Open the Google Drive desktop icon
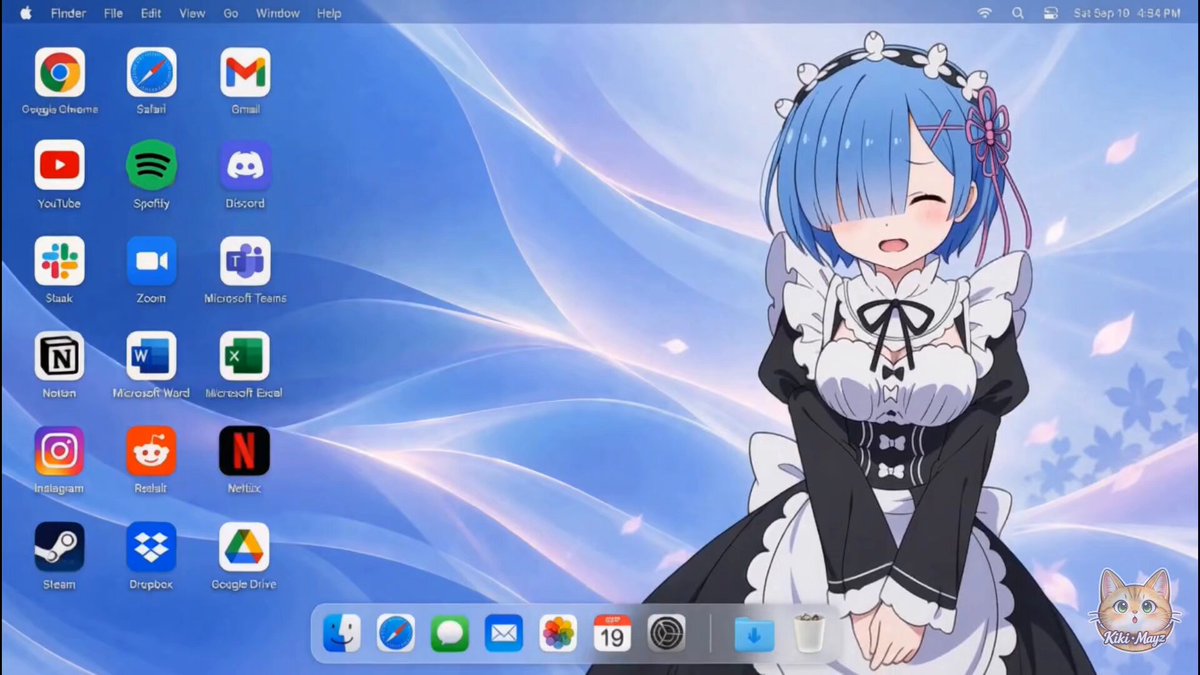 tap(245, 547)
